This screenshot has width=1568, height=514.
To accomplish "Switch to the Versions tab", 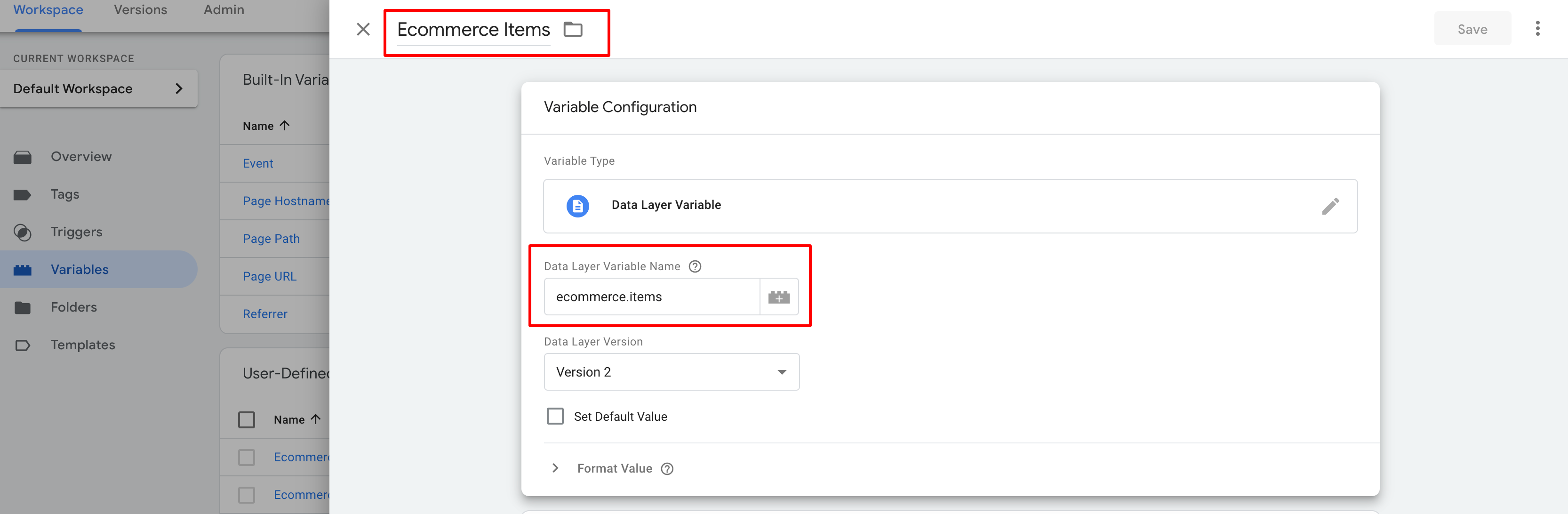I will click(141, 10).
